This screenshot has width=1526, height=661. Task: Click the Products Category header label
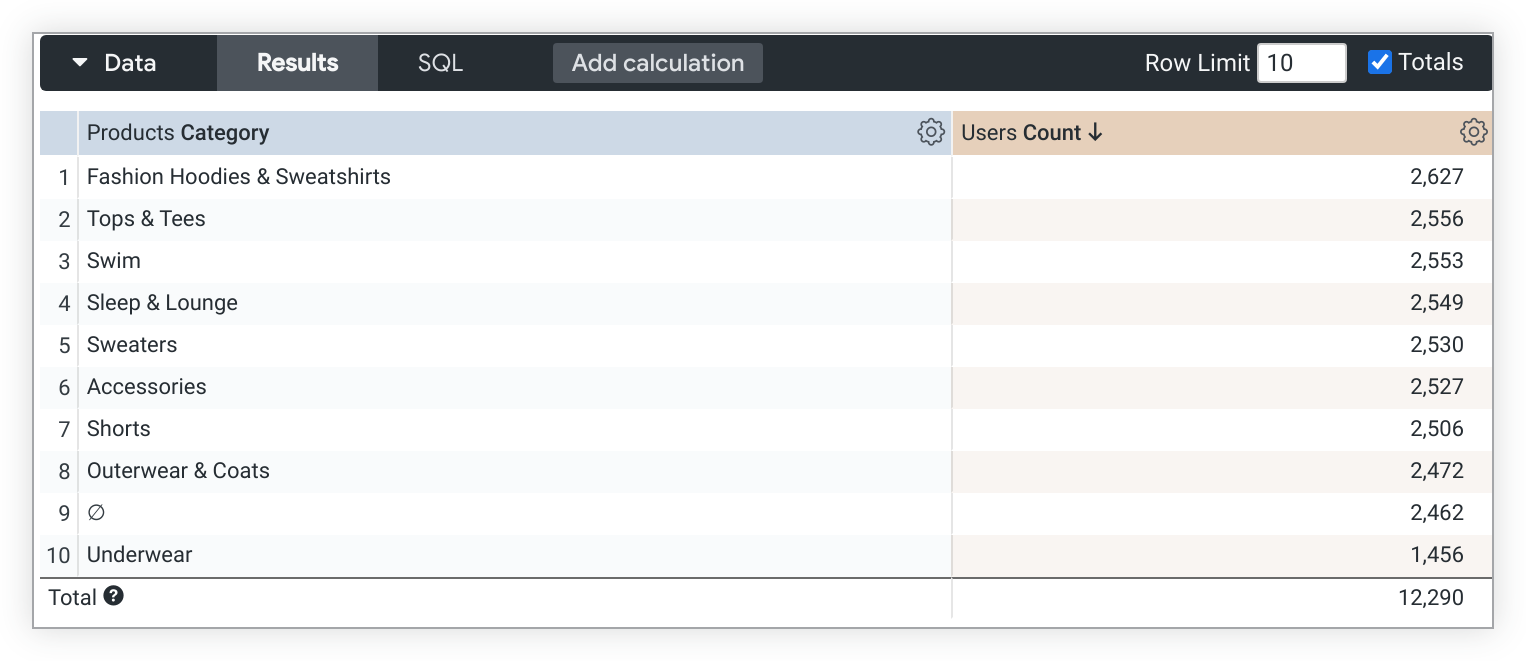pos(178,133)
